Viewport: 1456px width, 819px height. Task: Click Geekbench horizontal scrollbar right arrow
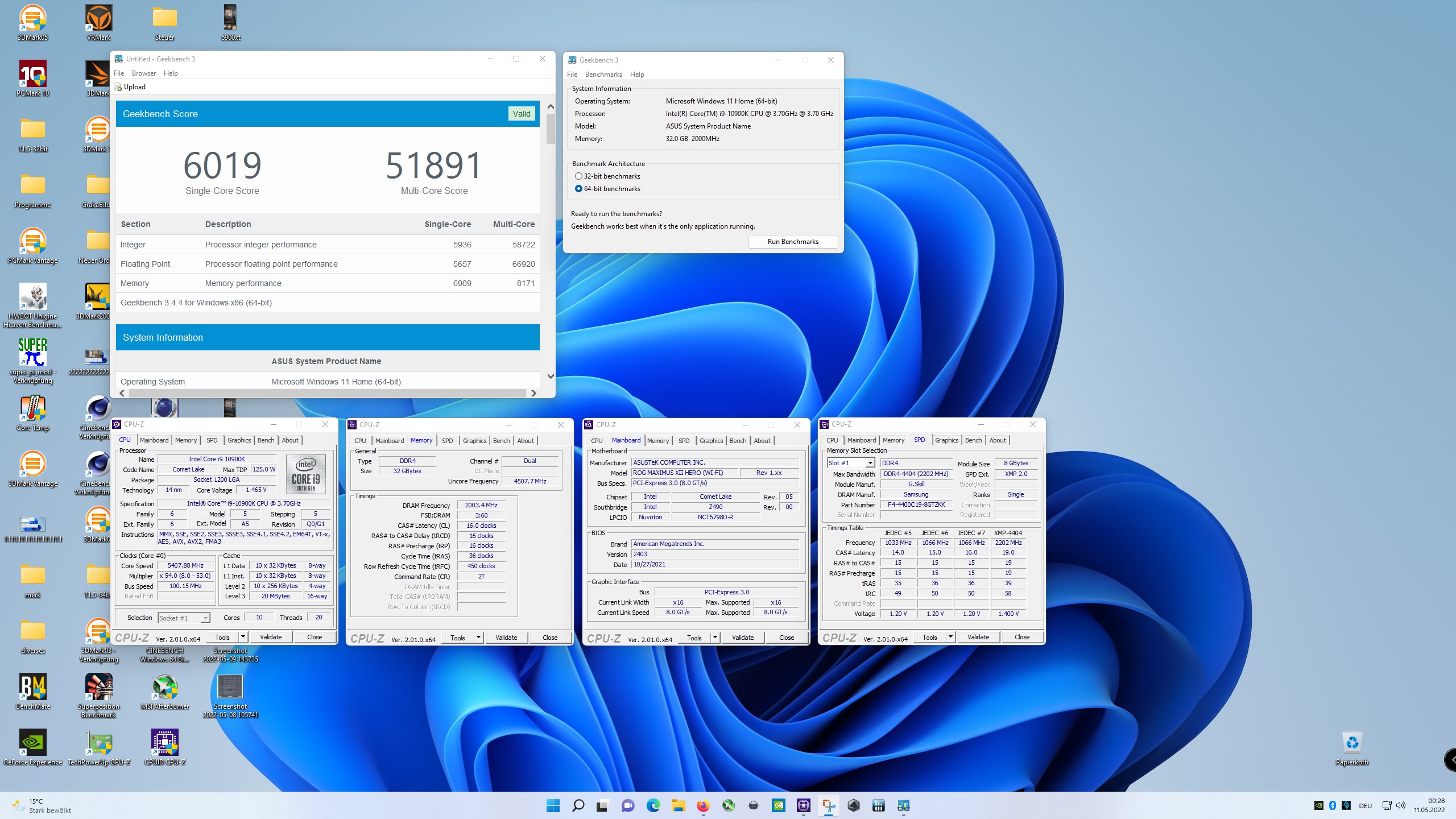click(533, 393)
